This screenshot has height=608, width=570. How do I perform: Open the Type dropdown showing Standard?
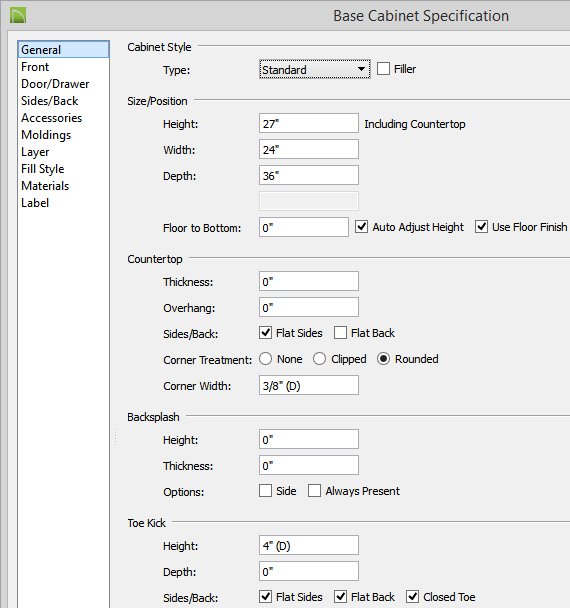pos(314,69)
